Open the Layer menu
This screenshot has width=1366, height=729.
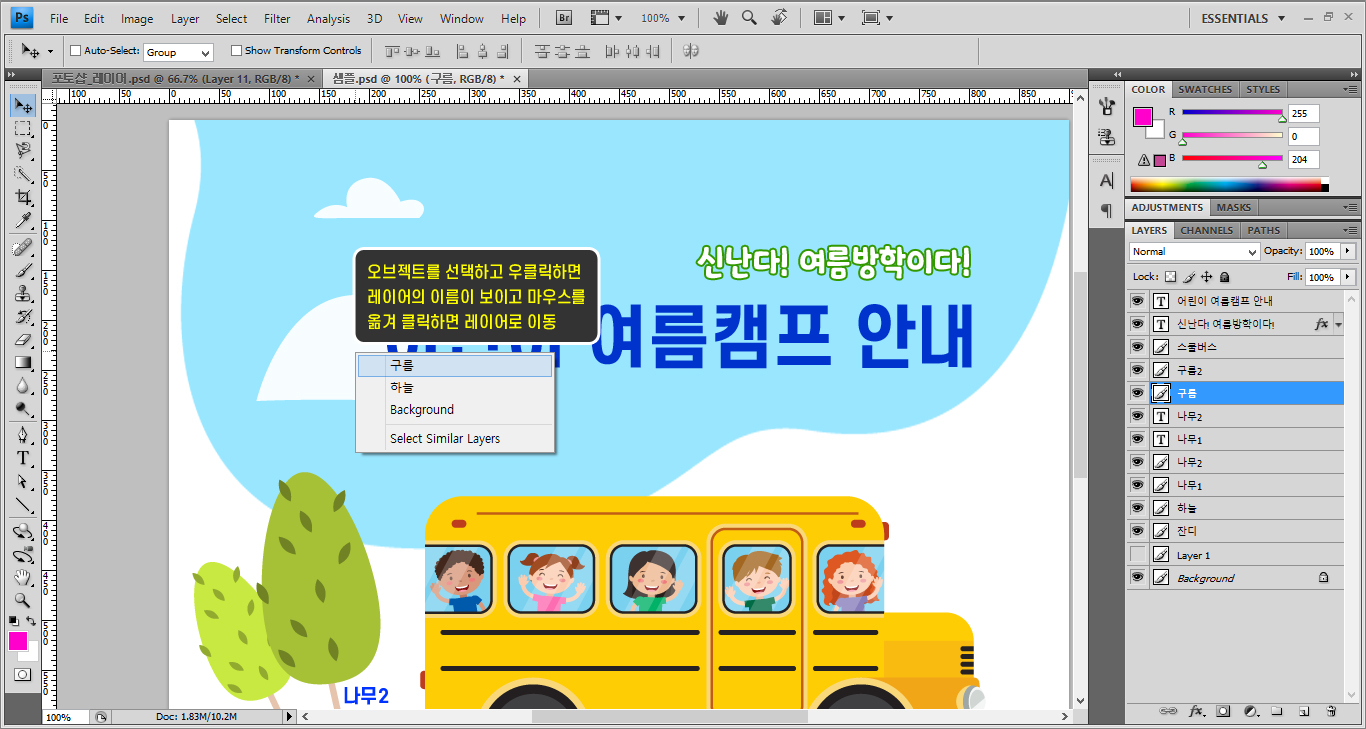coord(185,18)
